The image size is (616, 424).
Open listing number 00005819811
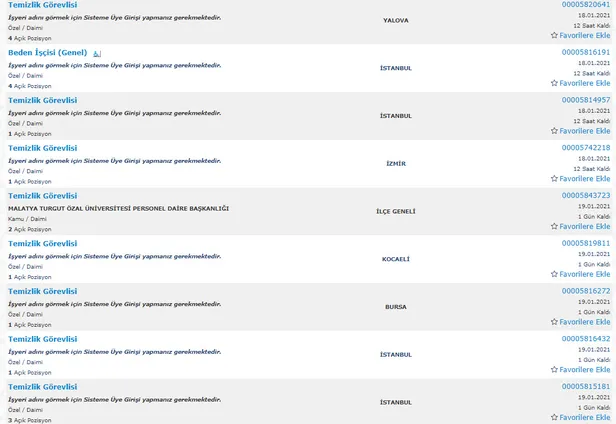point(585,243)
